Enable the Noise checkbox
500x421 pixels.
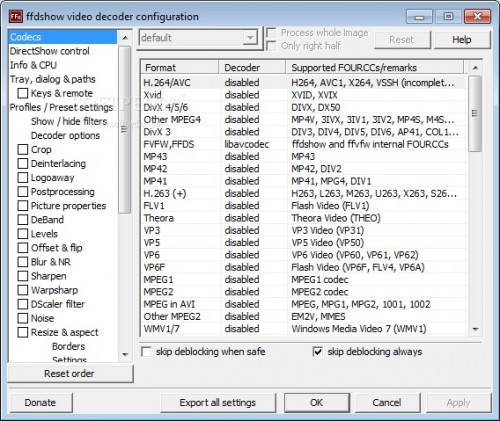point(23,318)
